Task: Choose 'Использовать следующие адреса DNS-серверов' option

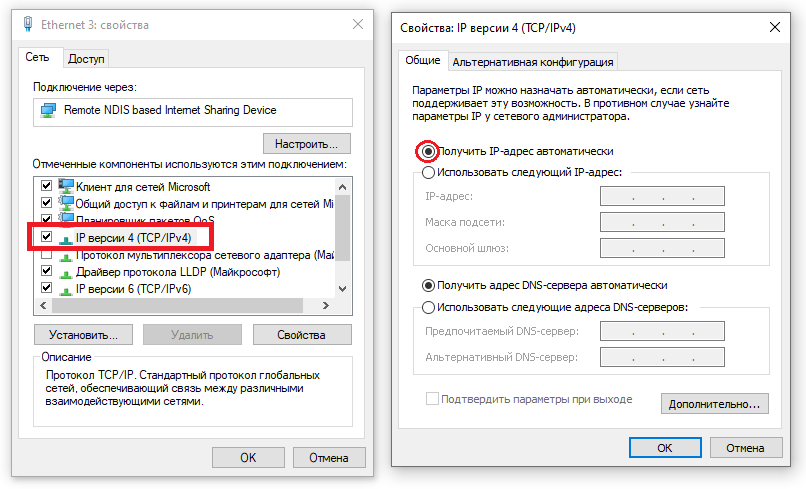Action: (429, 308)
